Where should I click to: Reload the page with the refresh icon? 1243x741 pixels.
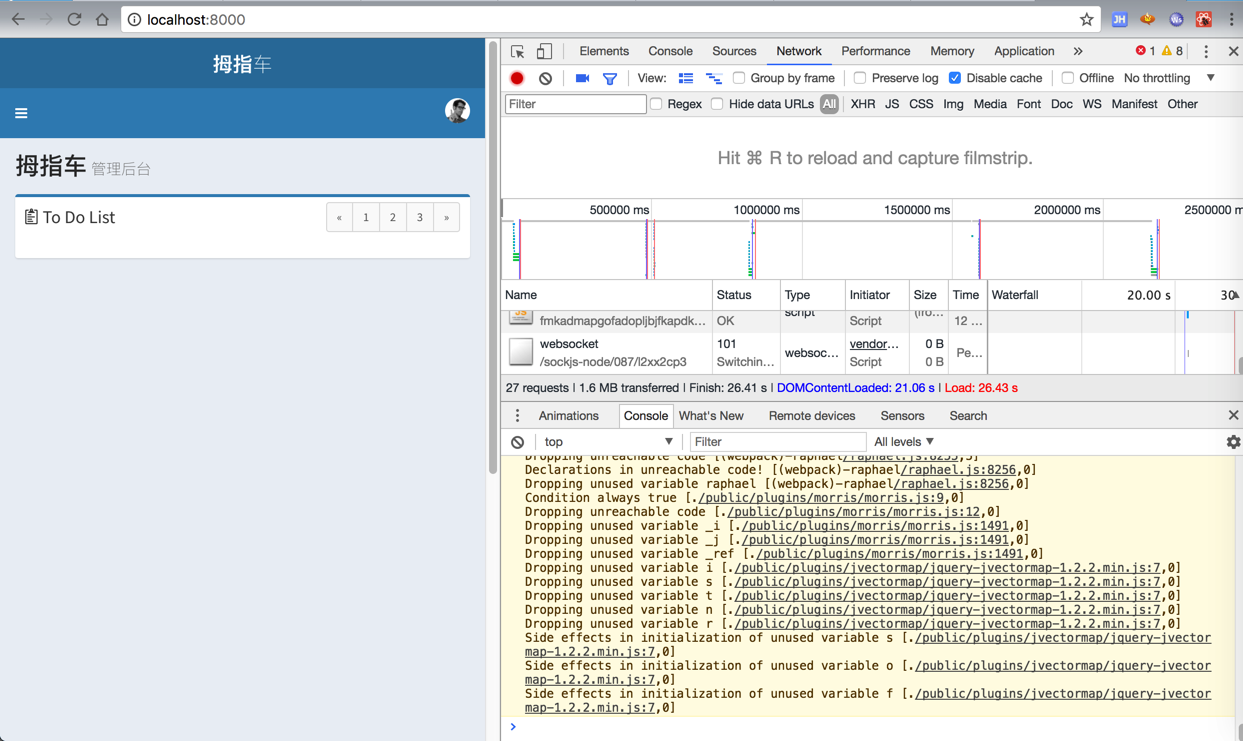74,19
